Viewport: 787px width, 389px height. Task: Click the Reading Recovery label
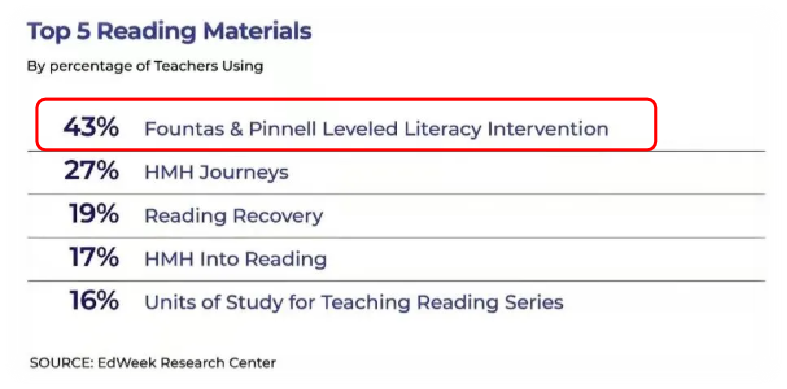pos(233,216)
